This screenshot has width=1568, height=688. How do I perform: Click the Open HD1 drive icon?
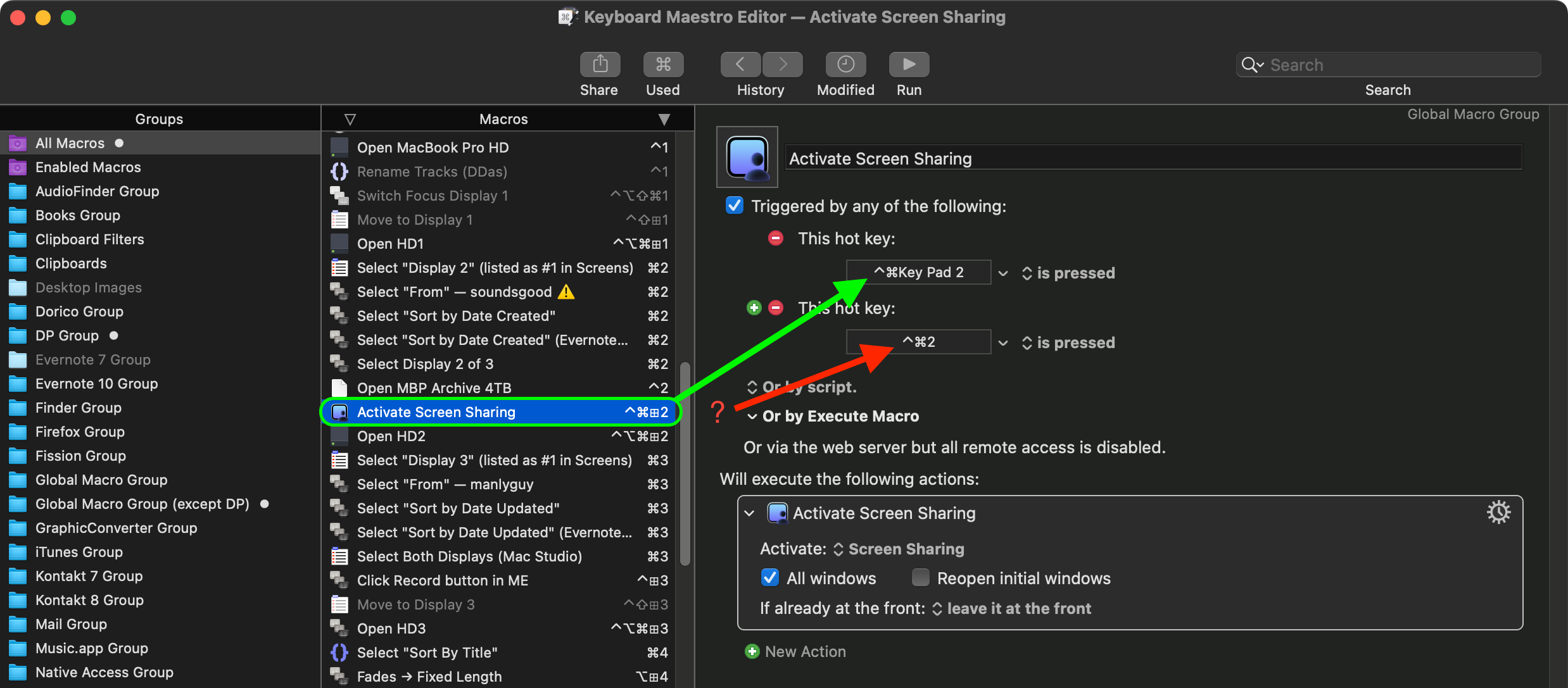click(x=340, y=244)
